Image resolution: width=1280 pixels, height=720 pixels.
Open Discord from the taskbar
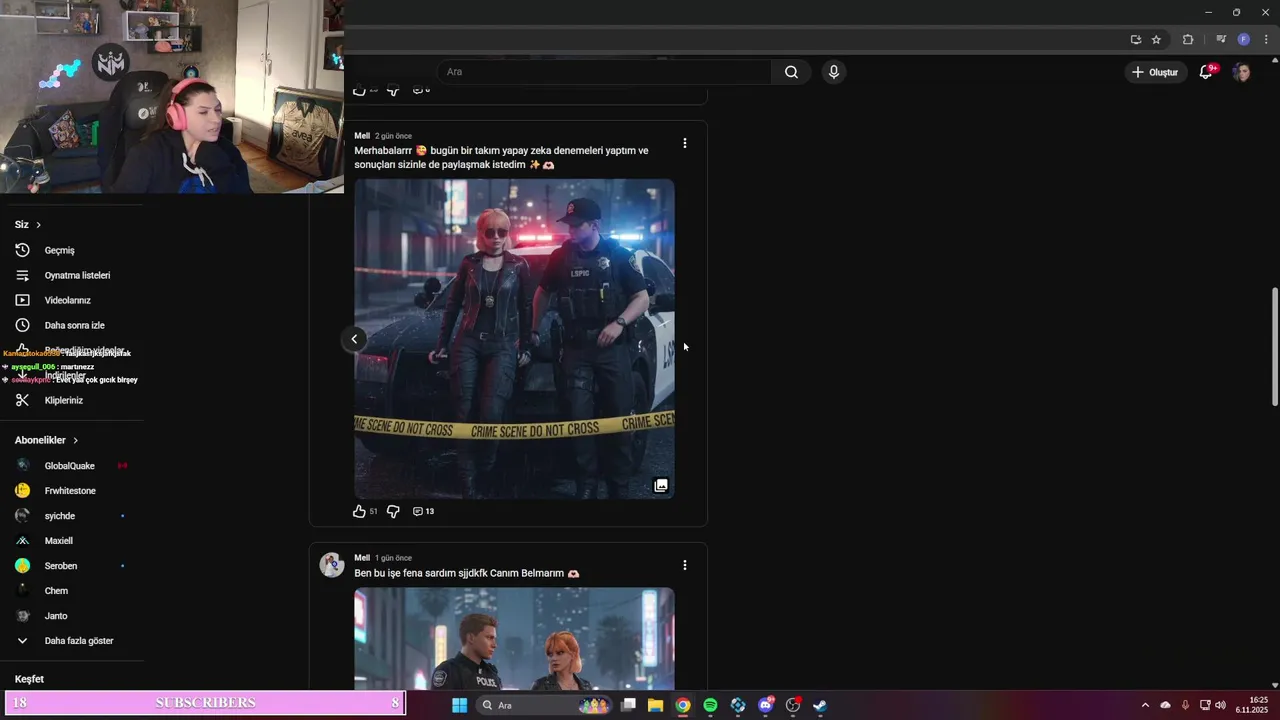point(766,705)
